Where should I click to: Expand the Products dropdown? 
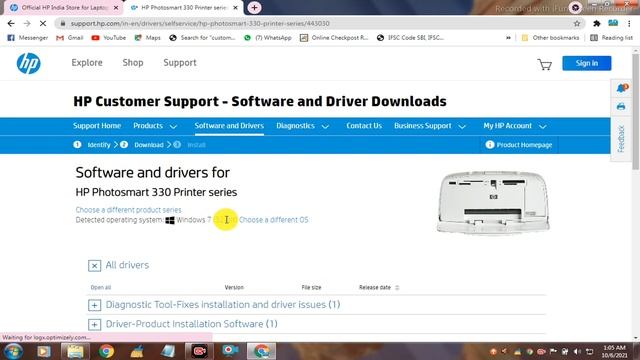click(155, 126)
